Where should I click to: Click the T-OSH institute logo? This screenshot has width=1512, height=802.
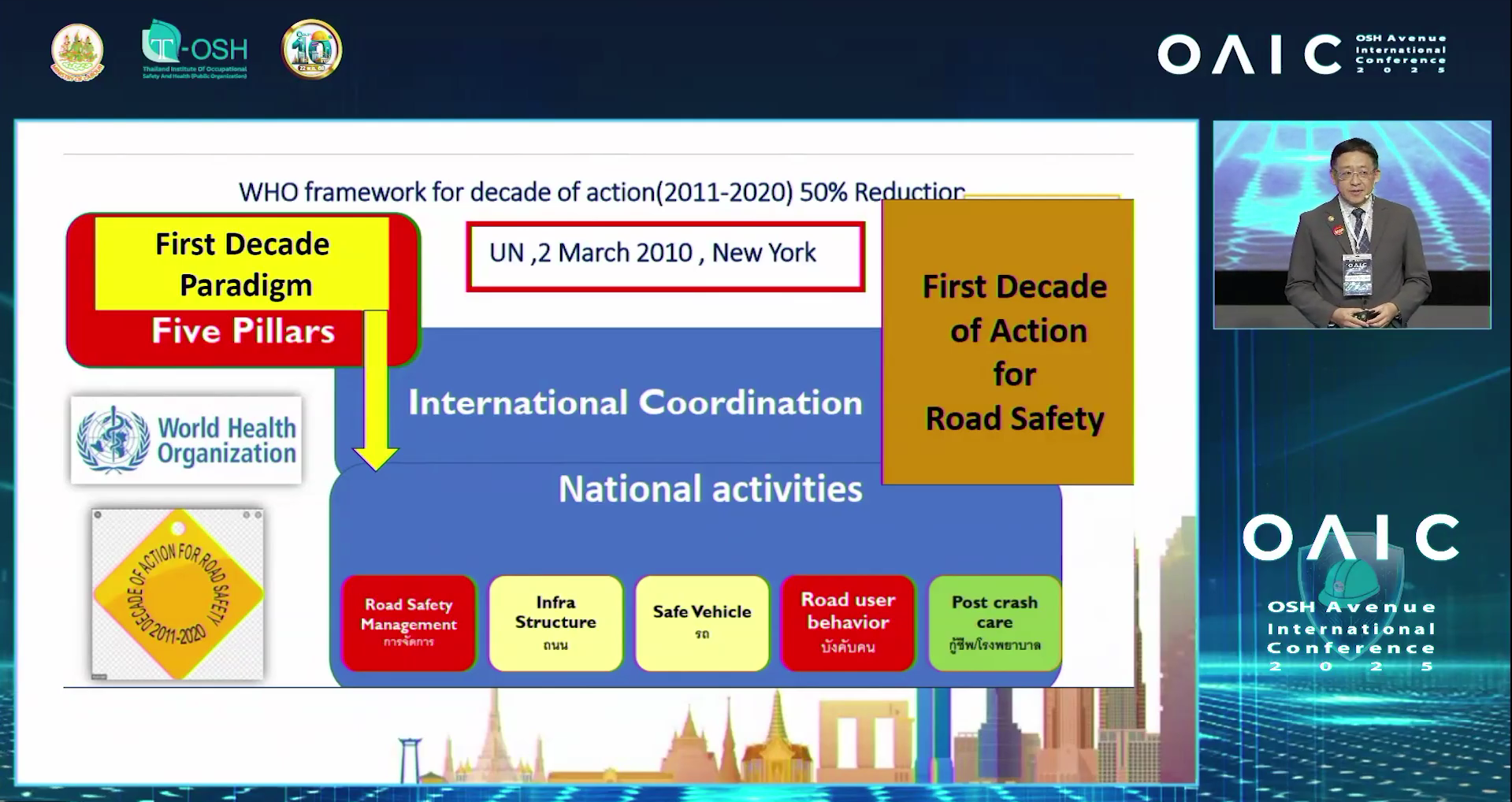tap(195, 50)
